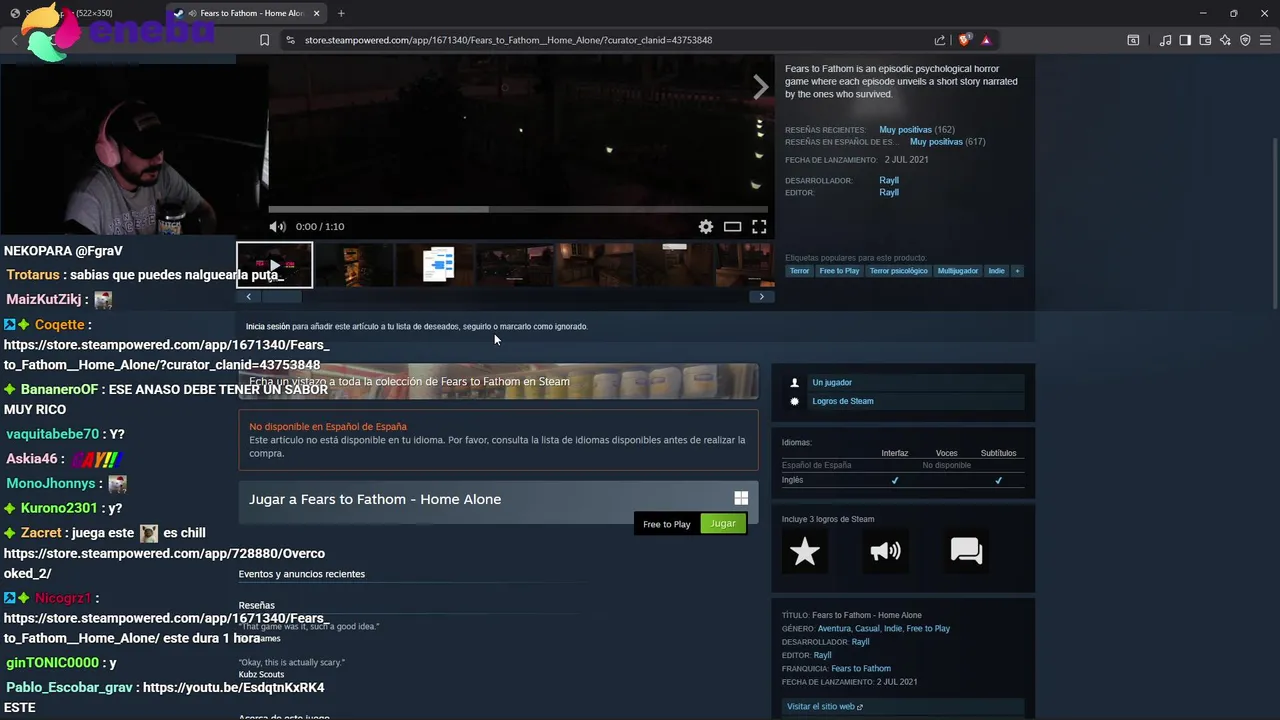The image size is (1280, 720).
Task: Switch to the Fears to Fathom tab
Action: [248, 13]
